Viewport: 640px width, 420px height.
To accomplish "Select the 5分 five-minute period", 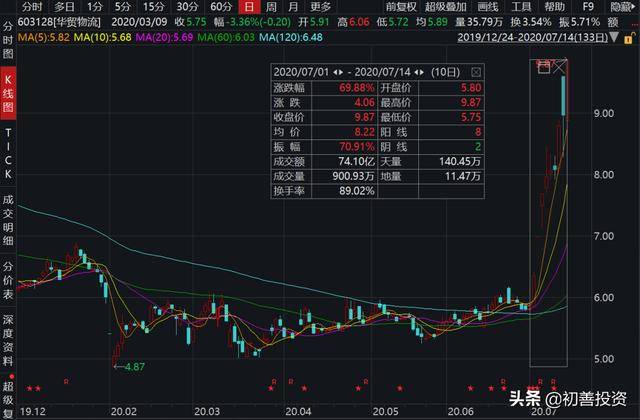I will point(122,7).
